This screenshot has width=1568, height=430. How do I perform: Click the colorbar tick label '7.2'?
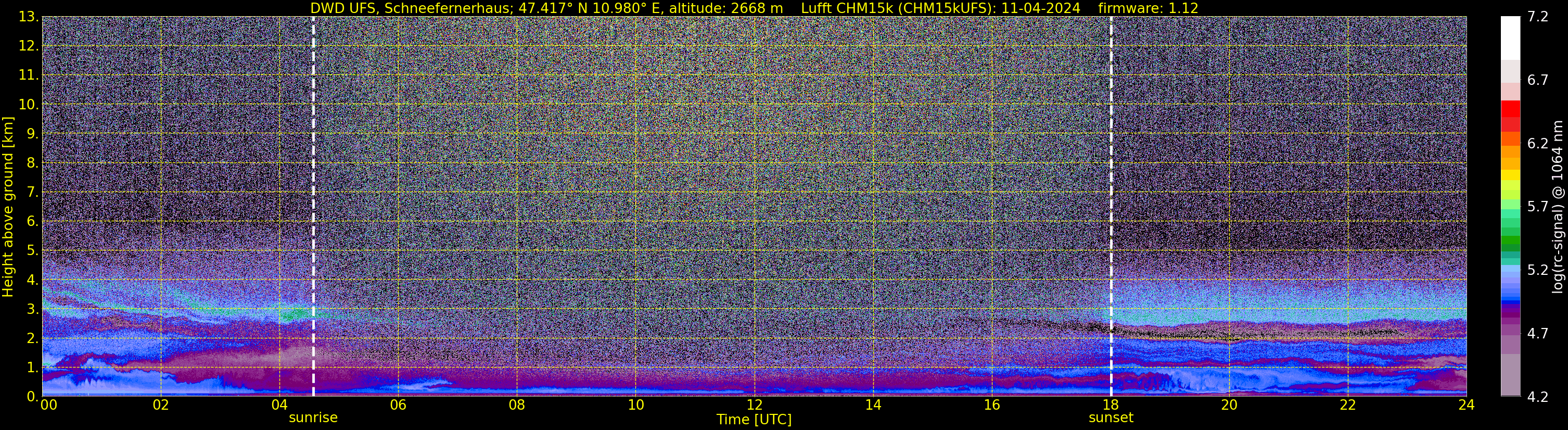pos(1538,17)
